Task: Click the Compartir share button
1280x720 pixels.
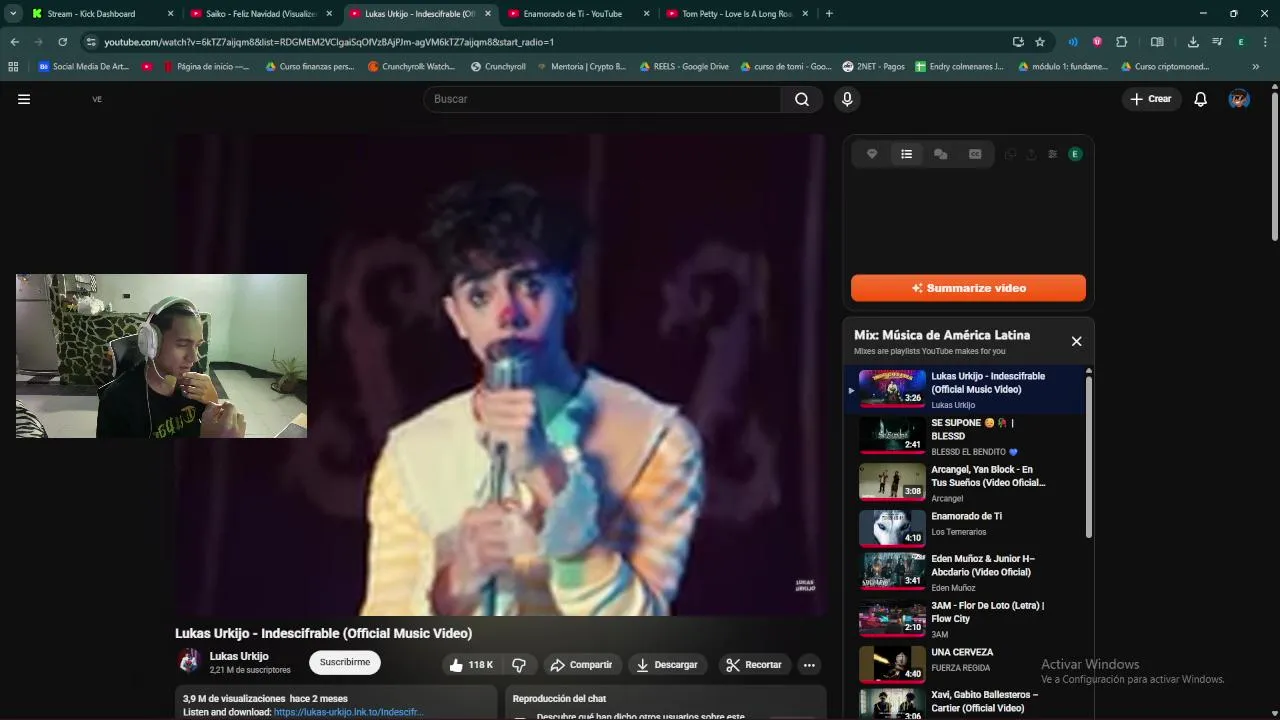Action: [x=581, y=665]
